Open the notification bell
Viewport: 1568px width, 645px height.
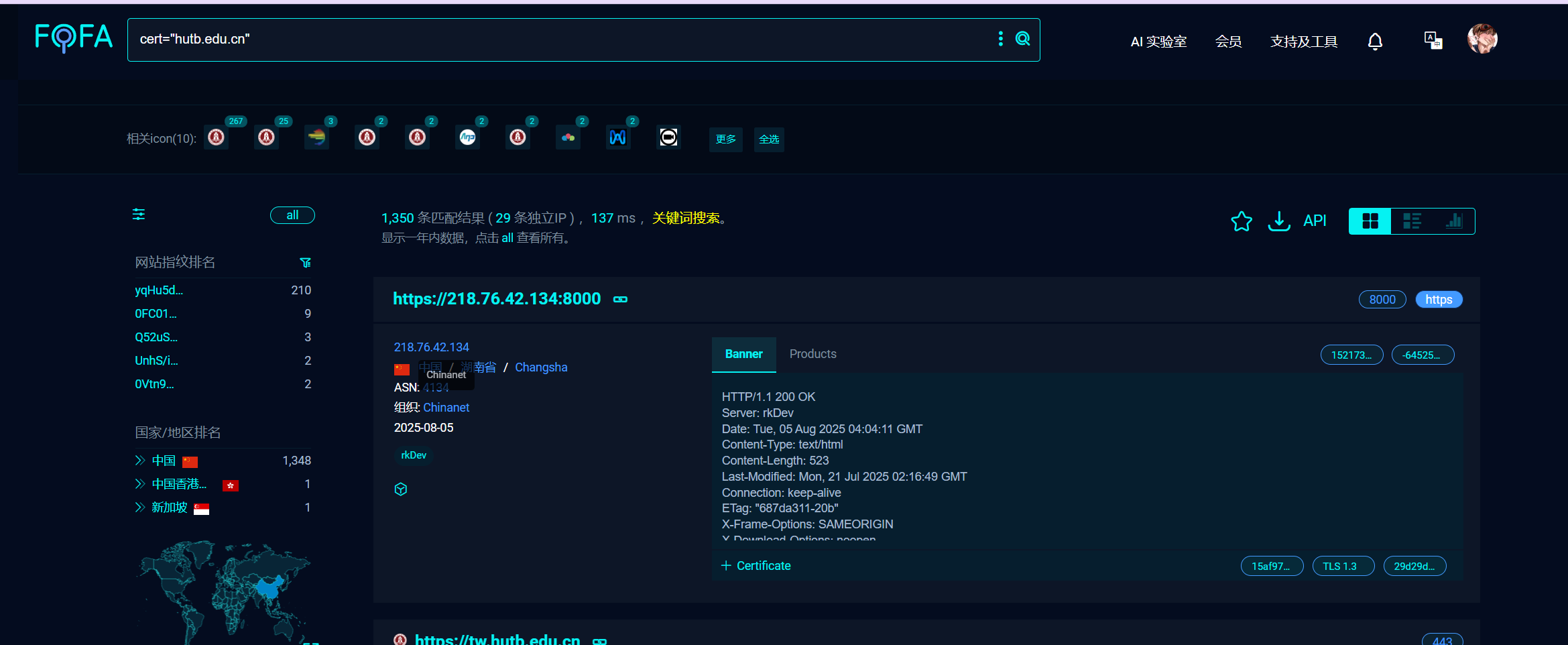[1375, 42]
